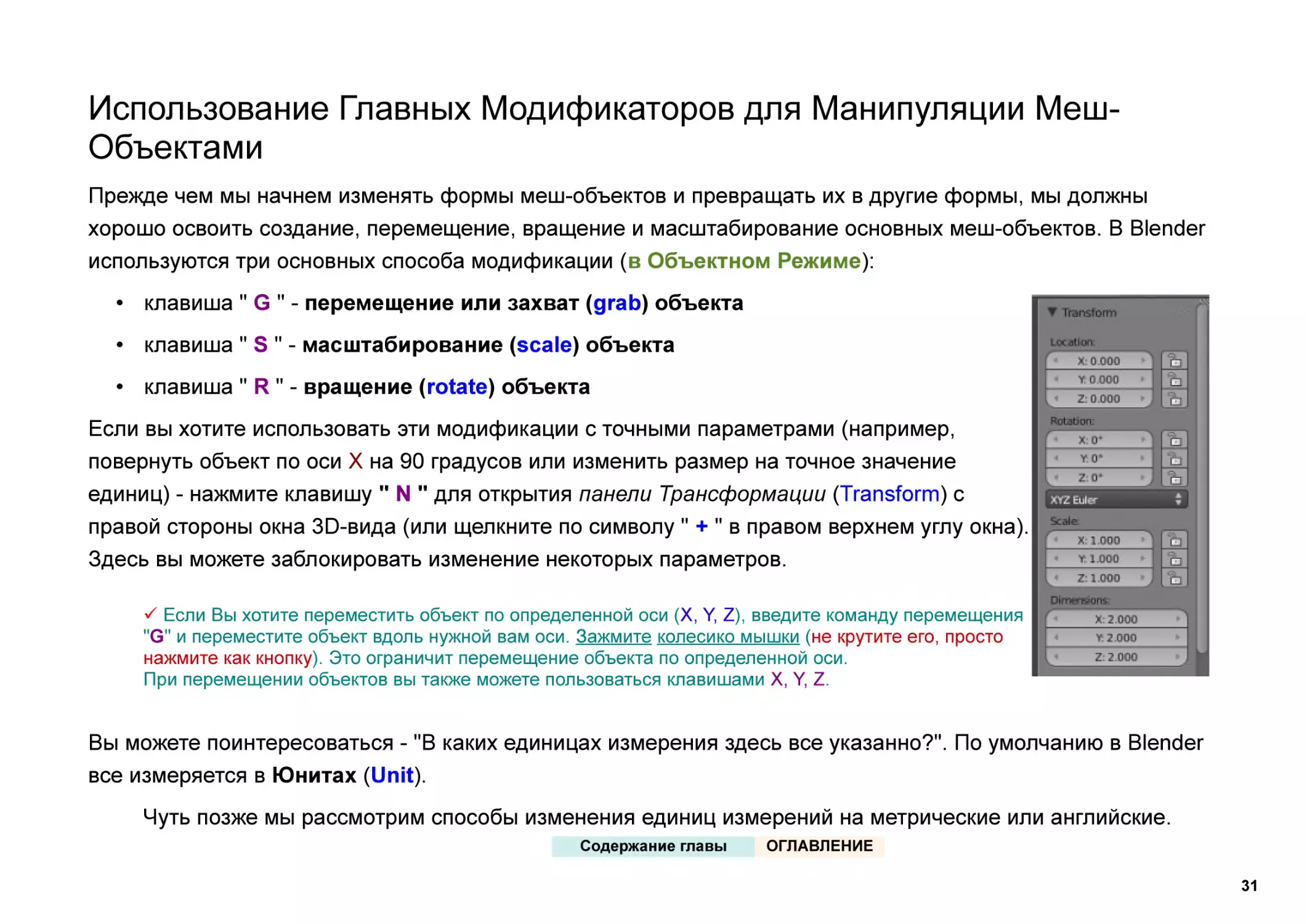Decrease Location X with its left arrow

tap(1056, 361)
